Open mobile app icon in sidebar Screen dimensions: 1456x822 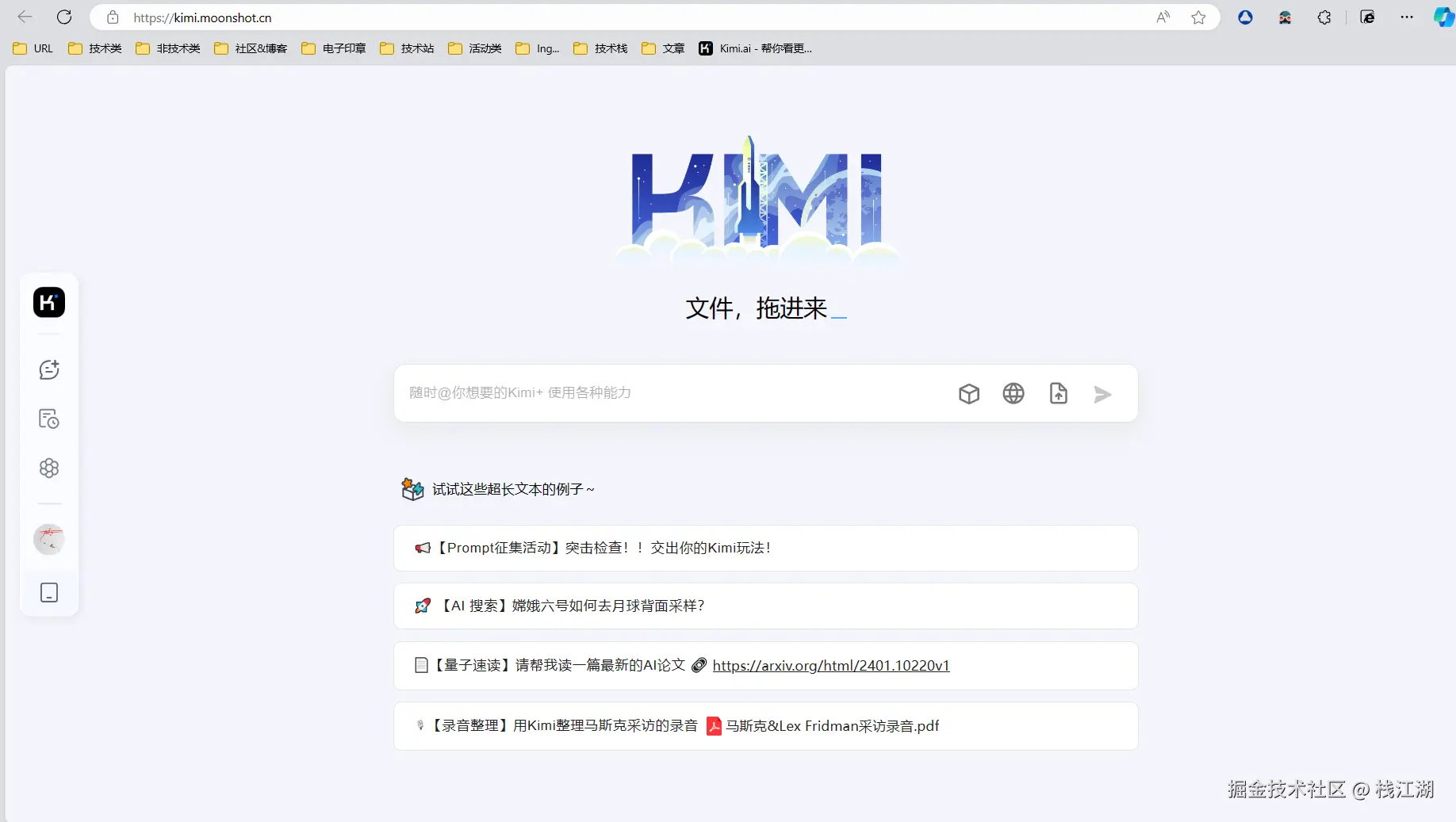pos(49,593)
